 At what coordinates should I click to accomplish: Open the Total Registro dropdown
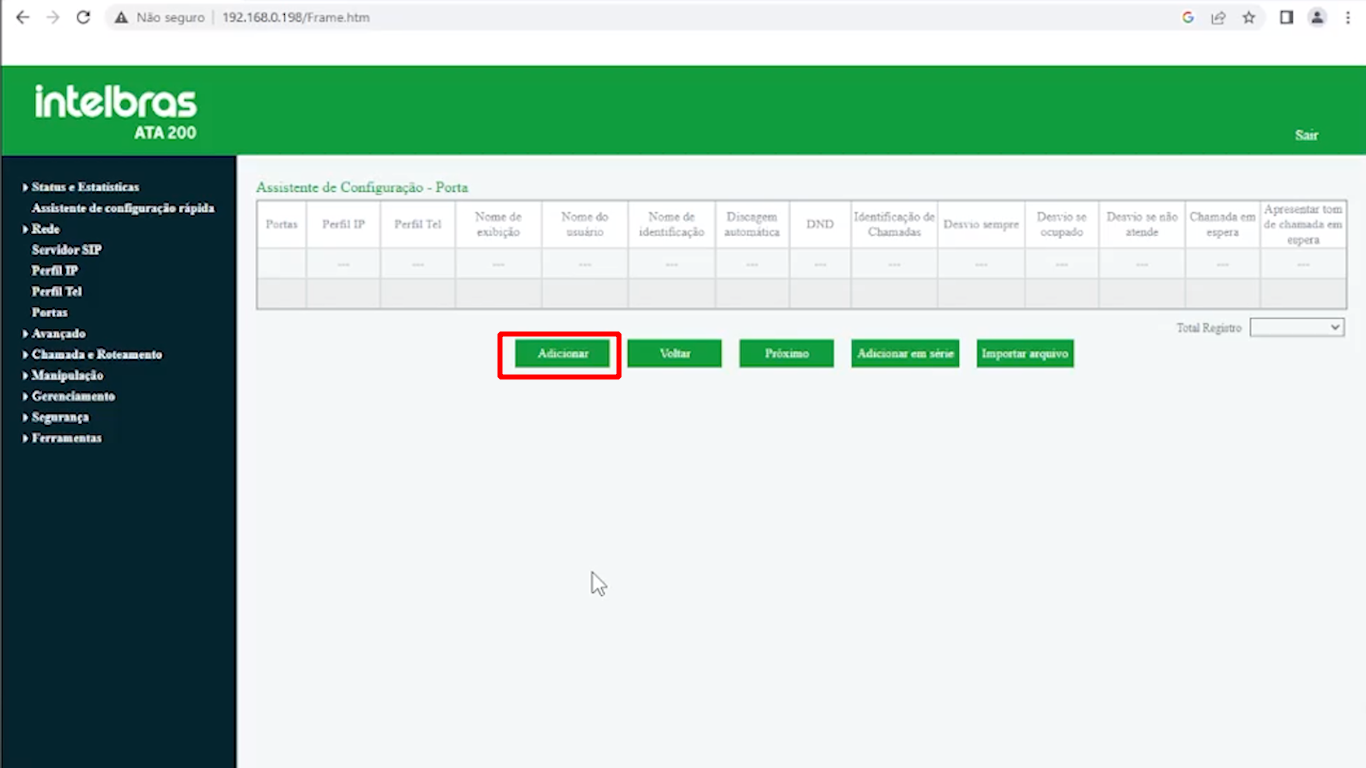[x=1297, y=328]
